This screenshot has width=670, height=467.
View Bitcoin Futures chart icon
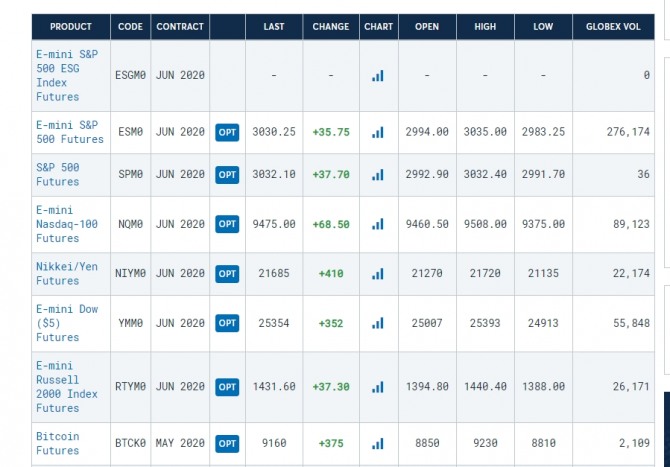pyautogui.click(x=378, y=443)
